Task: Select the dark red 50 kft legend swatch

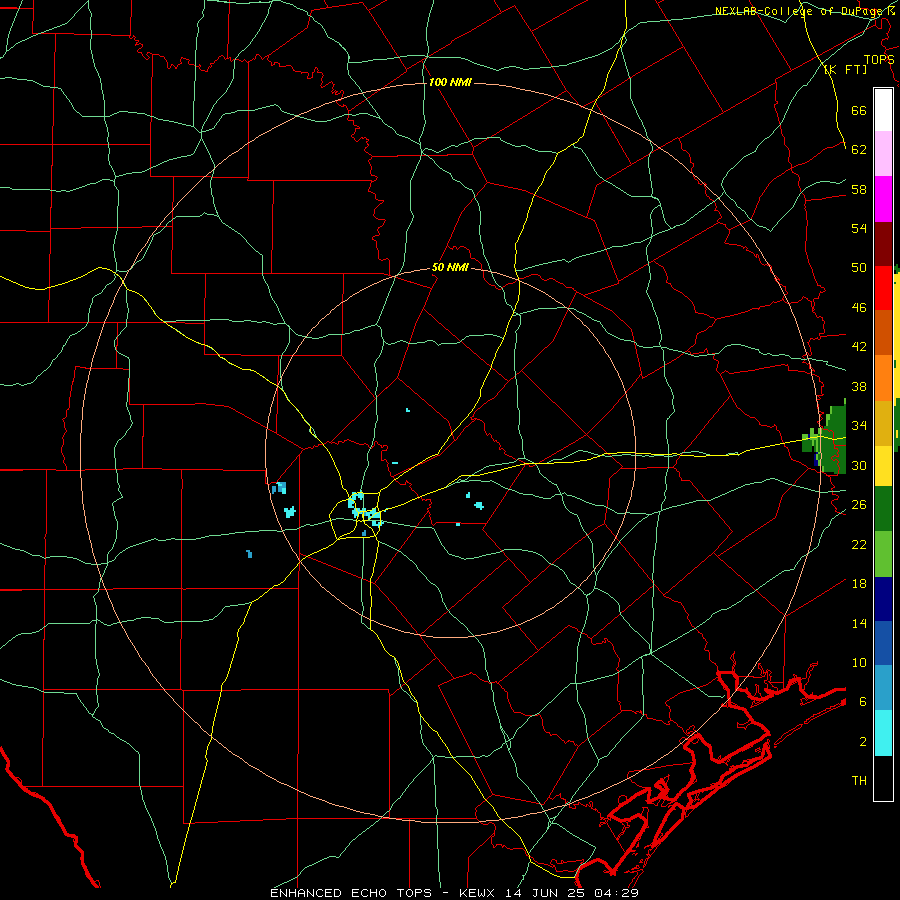Action: pyautogui.click(x=883, y=243)
